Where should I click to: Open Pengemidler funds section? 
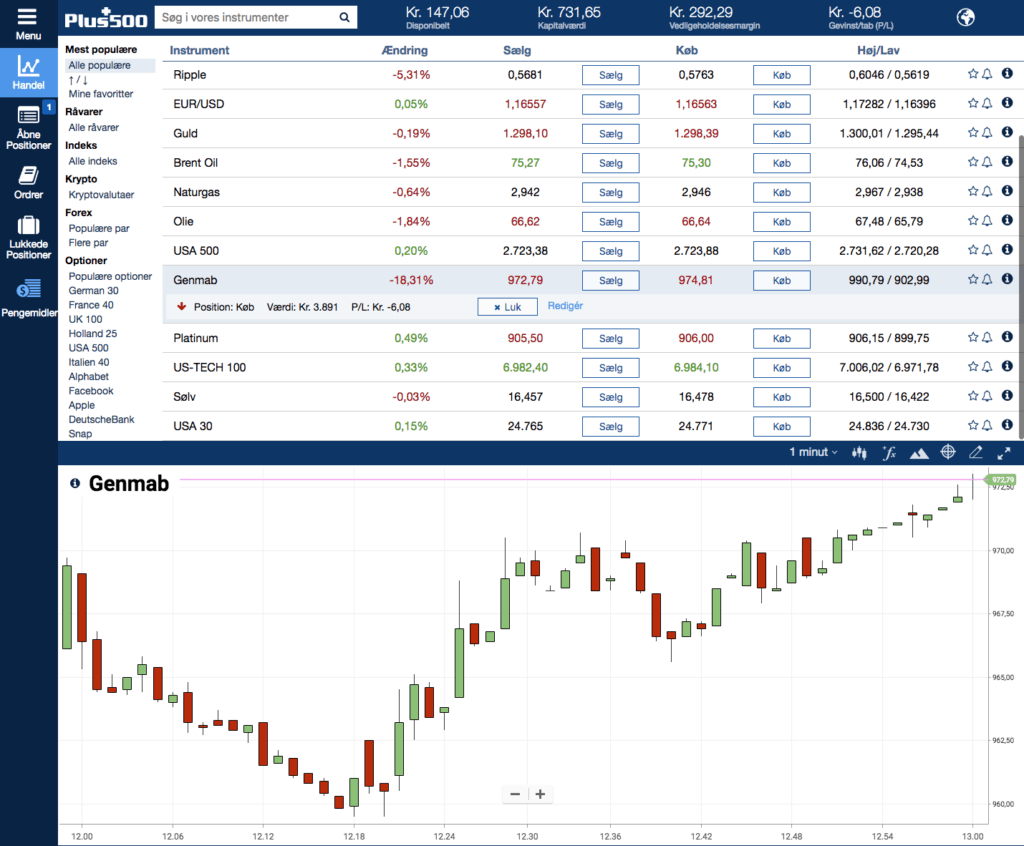point(29,297)
